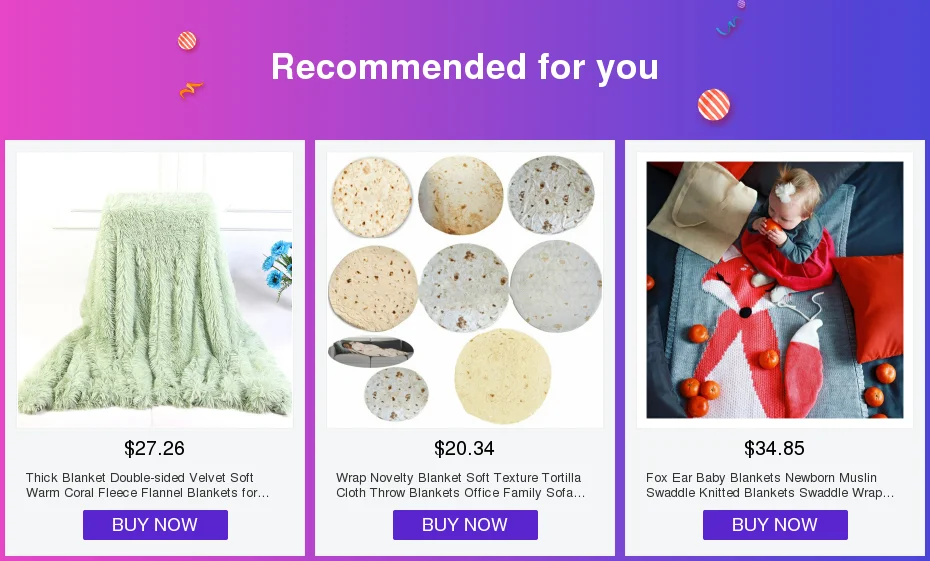Image resolution: width=930 pixels, height=561 pixels.
Task: Click the pale yellow tortilla blanket variant
Action: coord(502,376)
